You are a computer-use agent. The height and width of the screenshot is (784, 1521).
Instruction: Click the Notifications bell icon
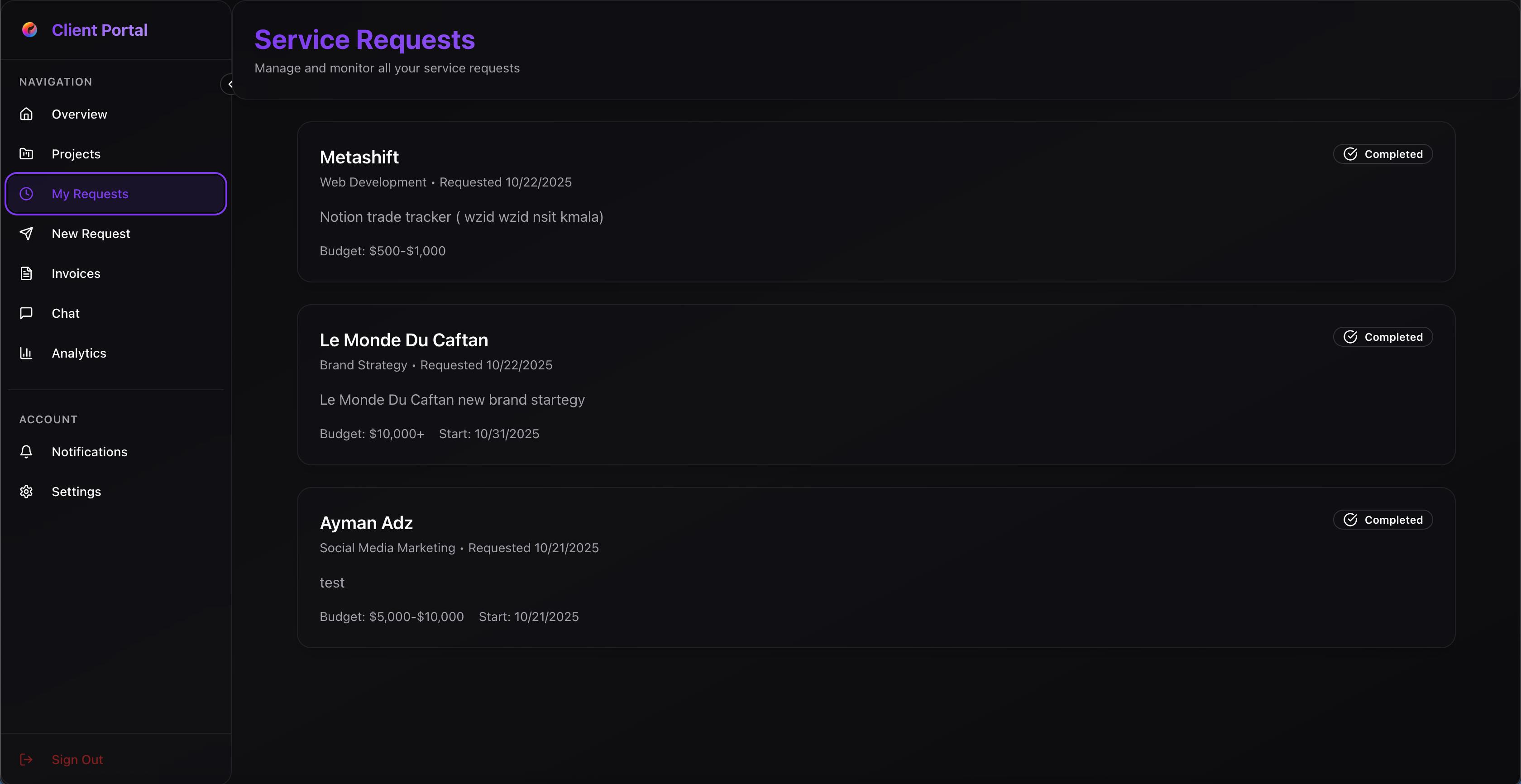click(27, 451)
